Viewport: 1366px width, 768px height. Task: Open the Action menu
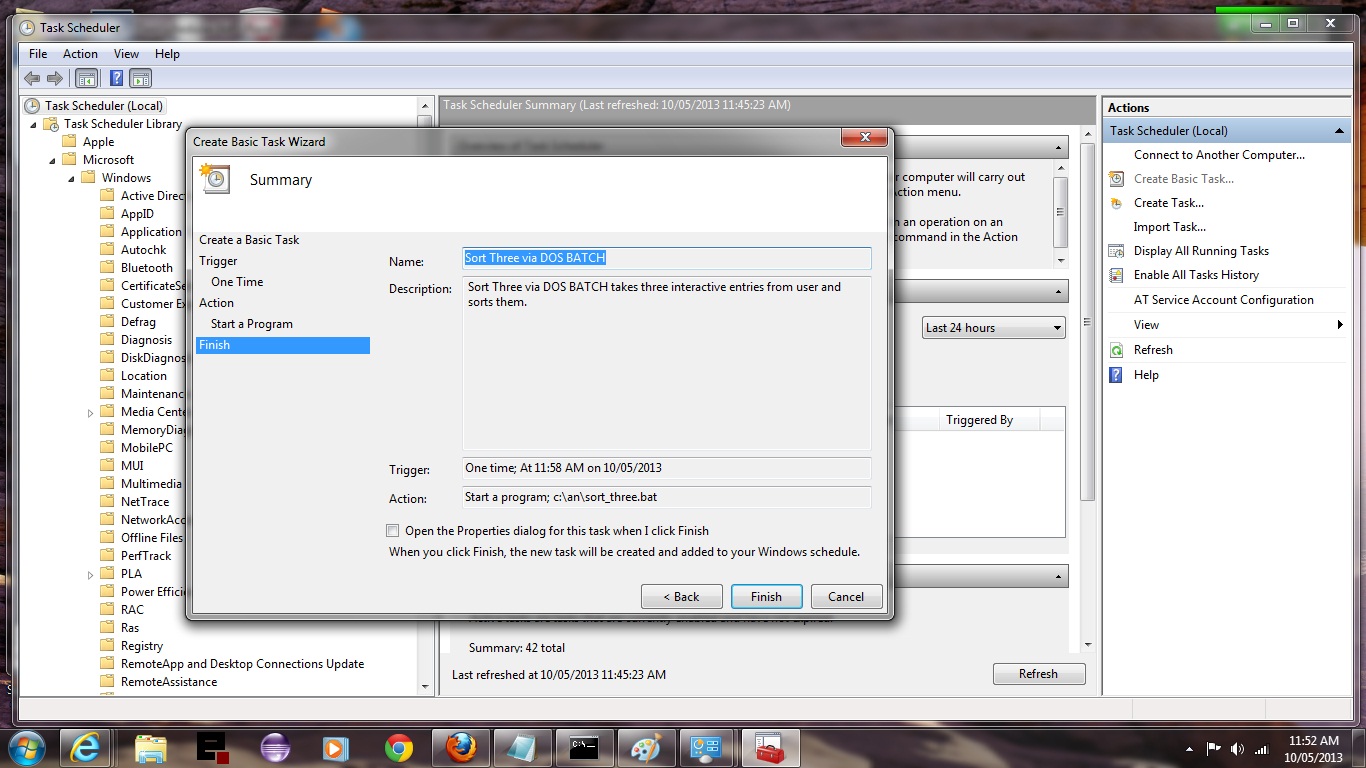[80, 54]
